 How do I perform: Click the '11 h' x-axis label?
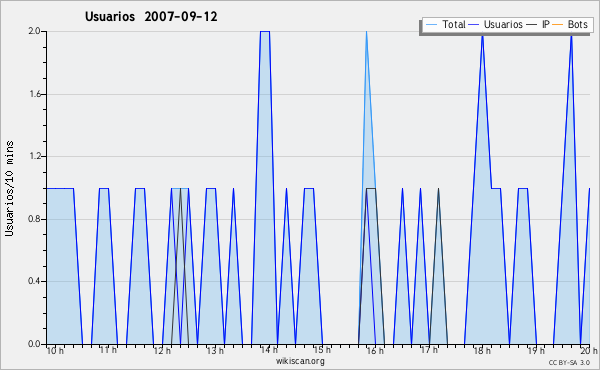point(108,350)
